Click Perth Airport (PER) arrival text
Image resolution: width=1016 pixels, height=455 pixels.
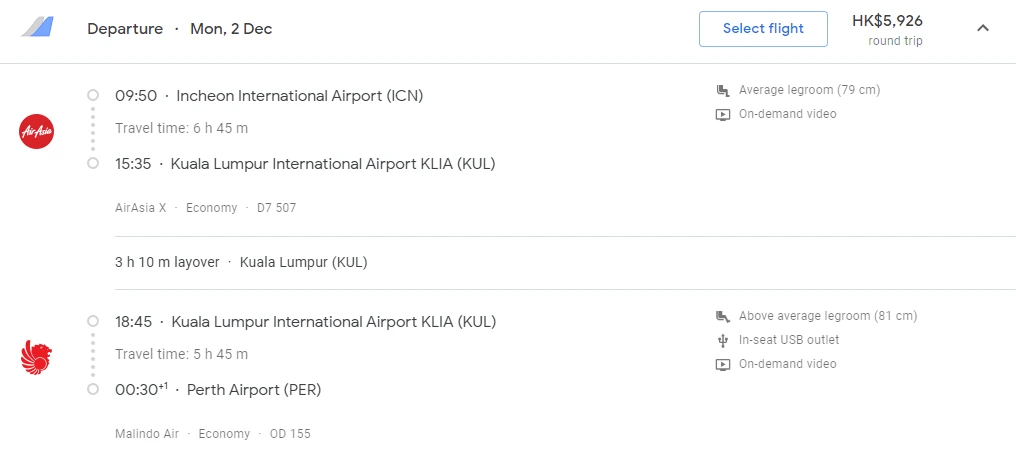click(x=262, y=389)
